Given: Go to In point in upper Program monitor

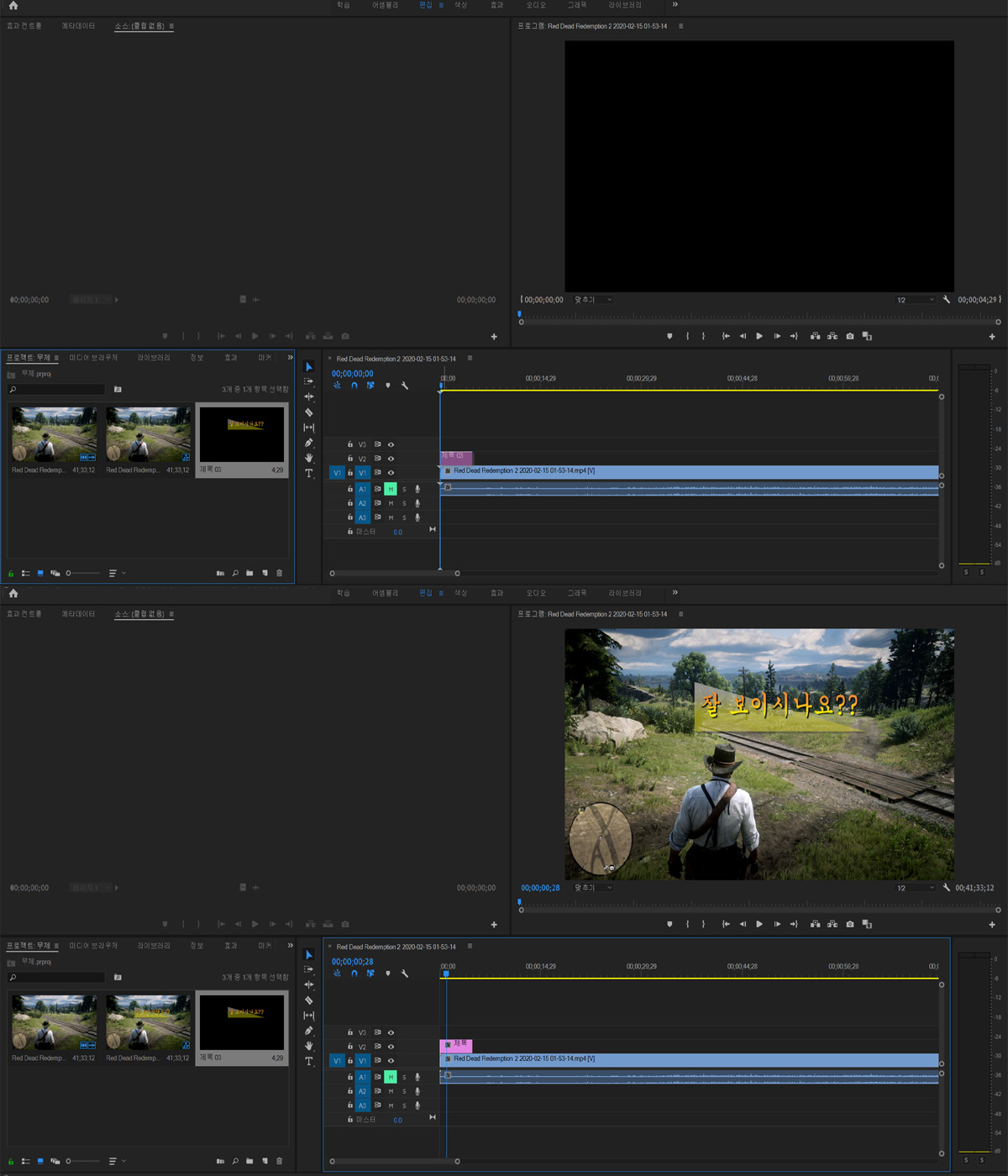Looking at the screenshot, I should tap(726, 336).
